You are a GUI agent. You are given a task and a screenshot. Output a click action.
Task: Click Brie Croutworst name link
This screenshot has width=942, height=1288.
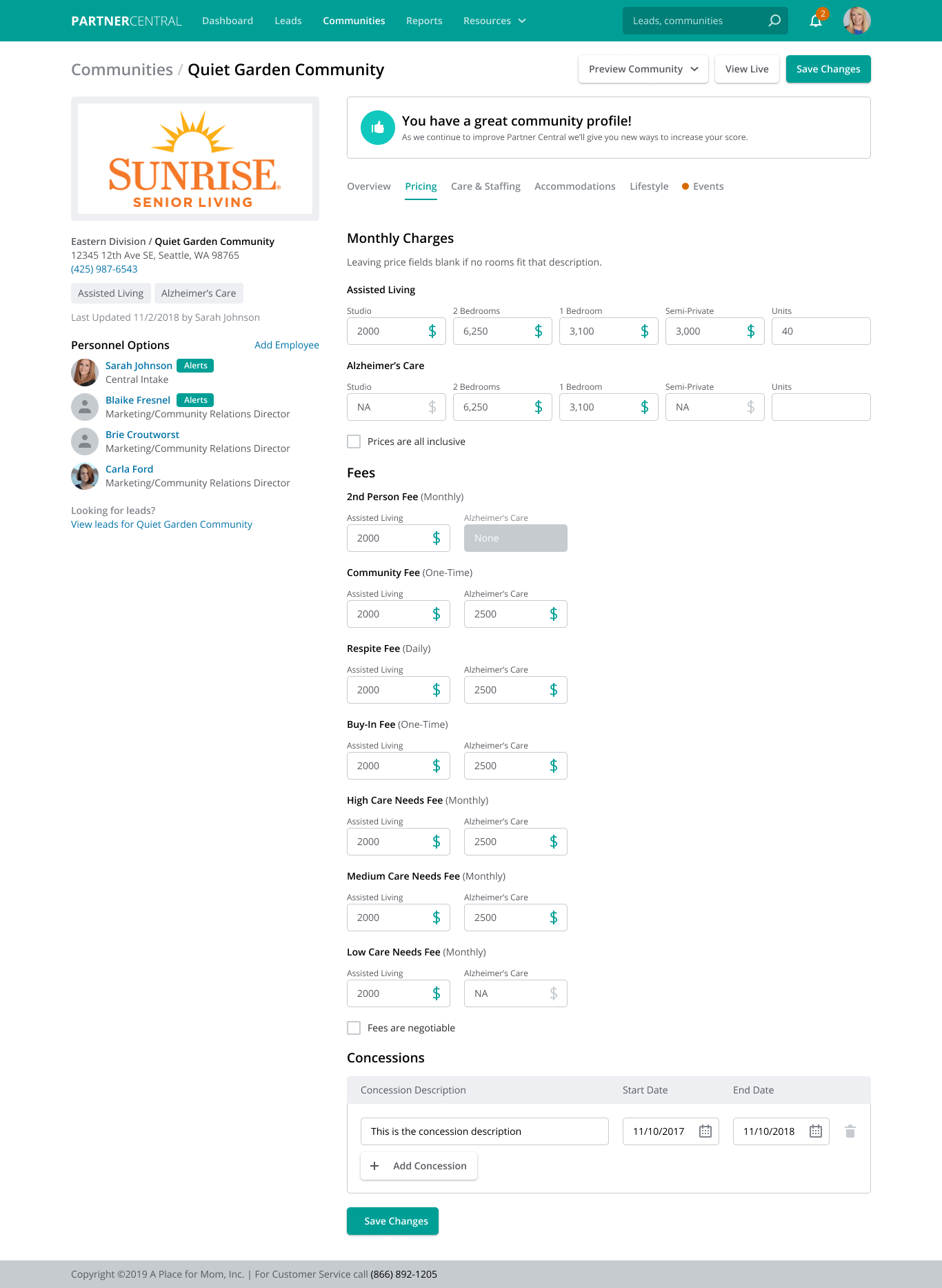coord(142,435)
